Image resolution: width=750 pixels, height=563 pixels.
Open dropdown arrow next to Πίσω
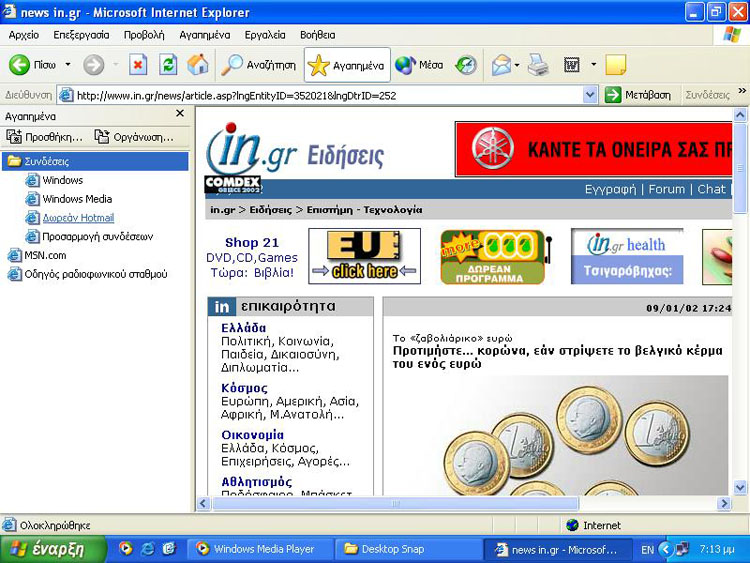coord(68,64)
